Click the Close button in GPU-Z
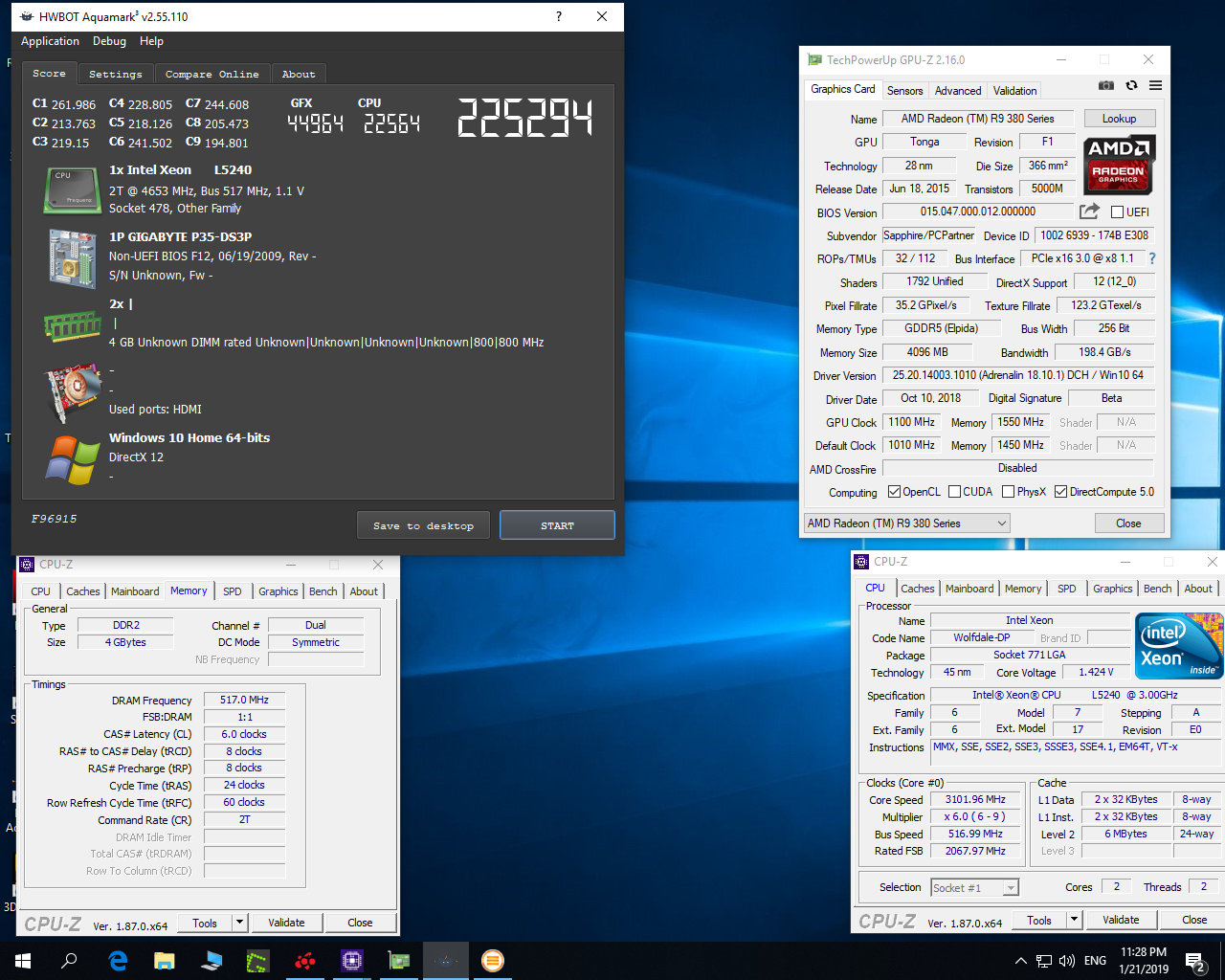Image resolution: width=1225 pixels, height=980 pixels. (1128, 523)
